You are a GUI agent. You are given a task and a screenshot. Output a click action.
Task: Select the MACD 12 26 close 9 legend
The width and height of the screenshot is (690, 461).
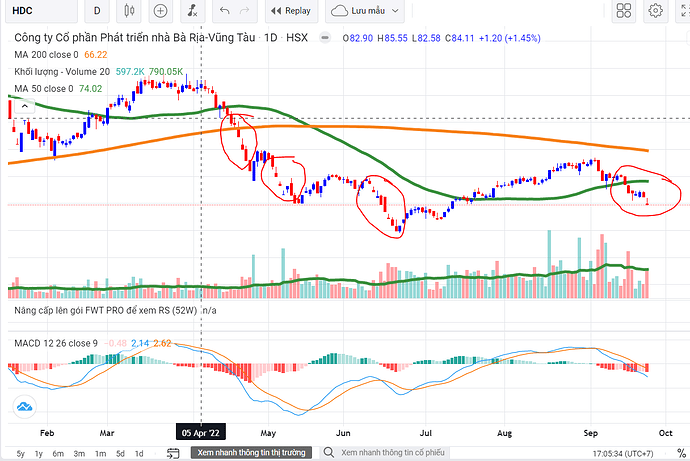tap(56, 343)
